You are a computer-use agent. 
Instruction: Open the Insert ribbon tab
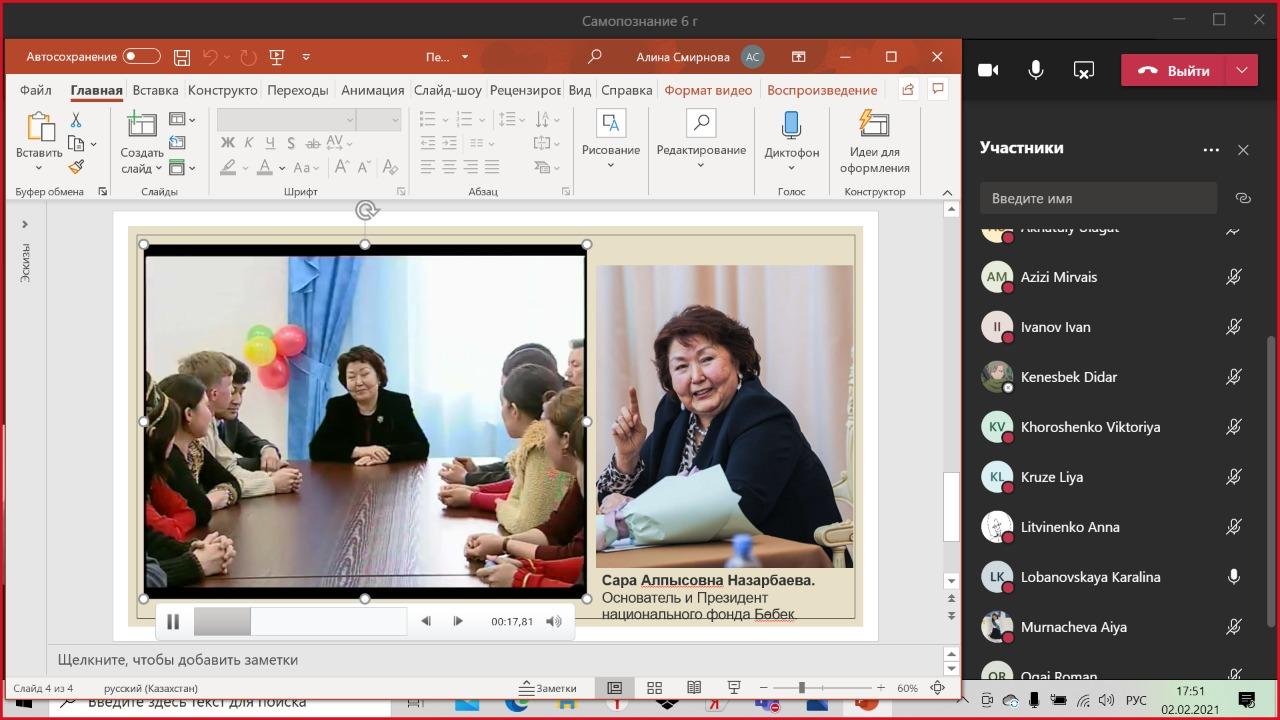(155, 90)
